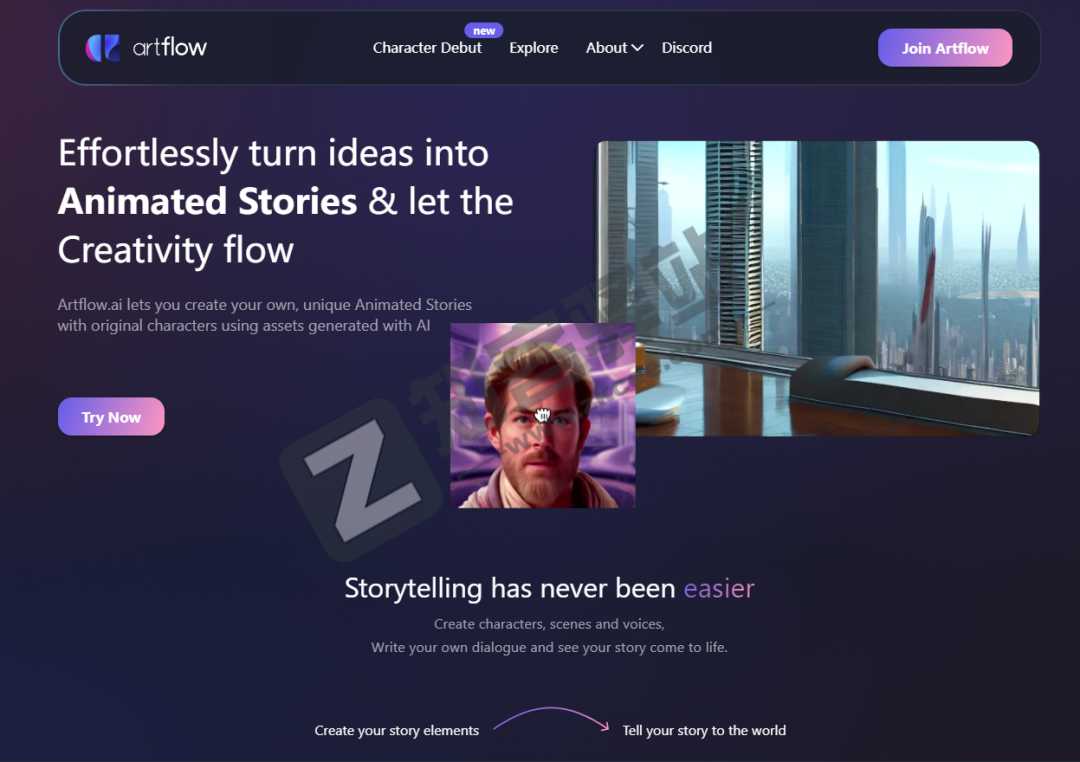Go to the Explore page

tap(533, 48)
